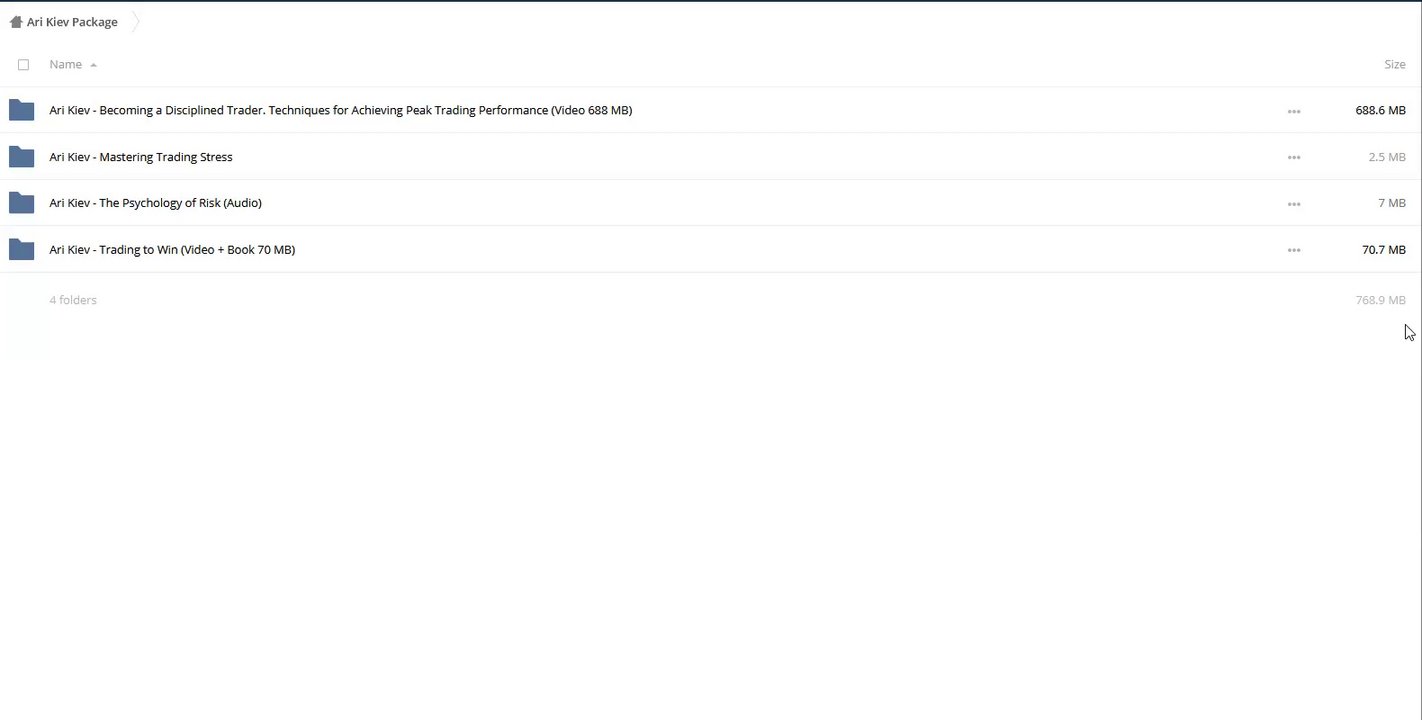Screen dimensions: 1422x720
Task: Click the 7 MB size value
Action: [1392, 203]
